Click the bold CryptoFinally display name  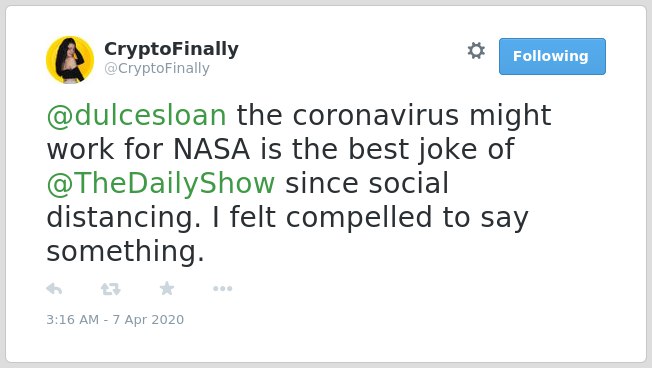click(171, 49)
